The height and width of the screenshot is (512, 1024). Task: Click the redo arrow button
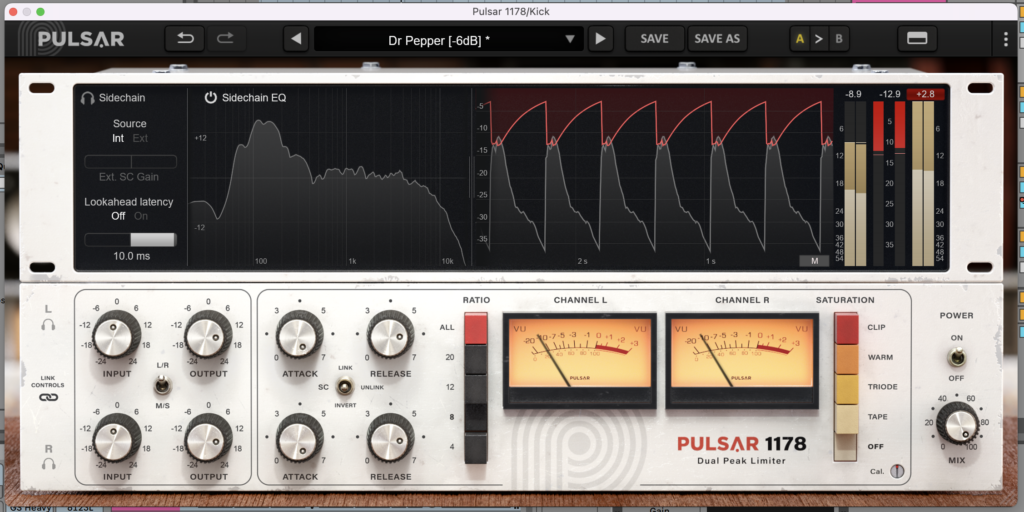pyautogui.click(x=225, y=39)
